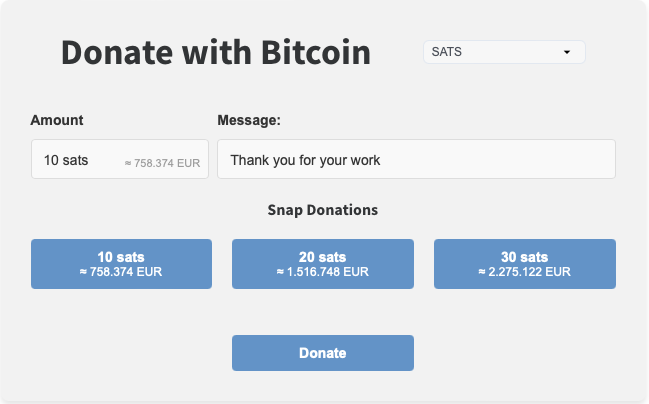
Task: Click the Snap Donations label
Action: point(322,211)
